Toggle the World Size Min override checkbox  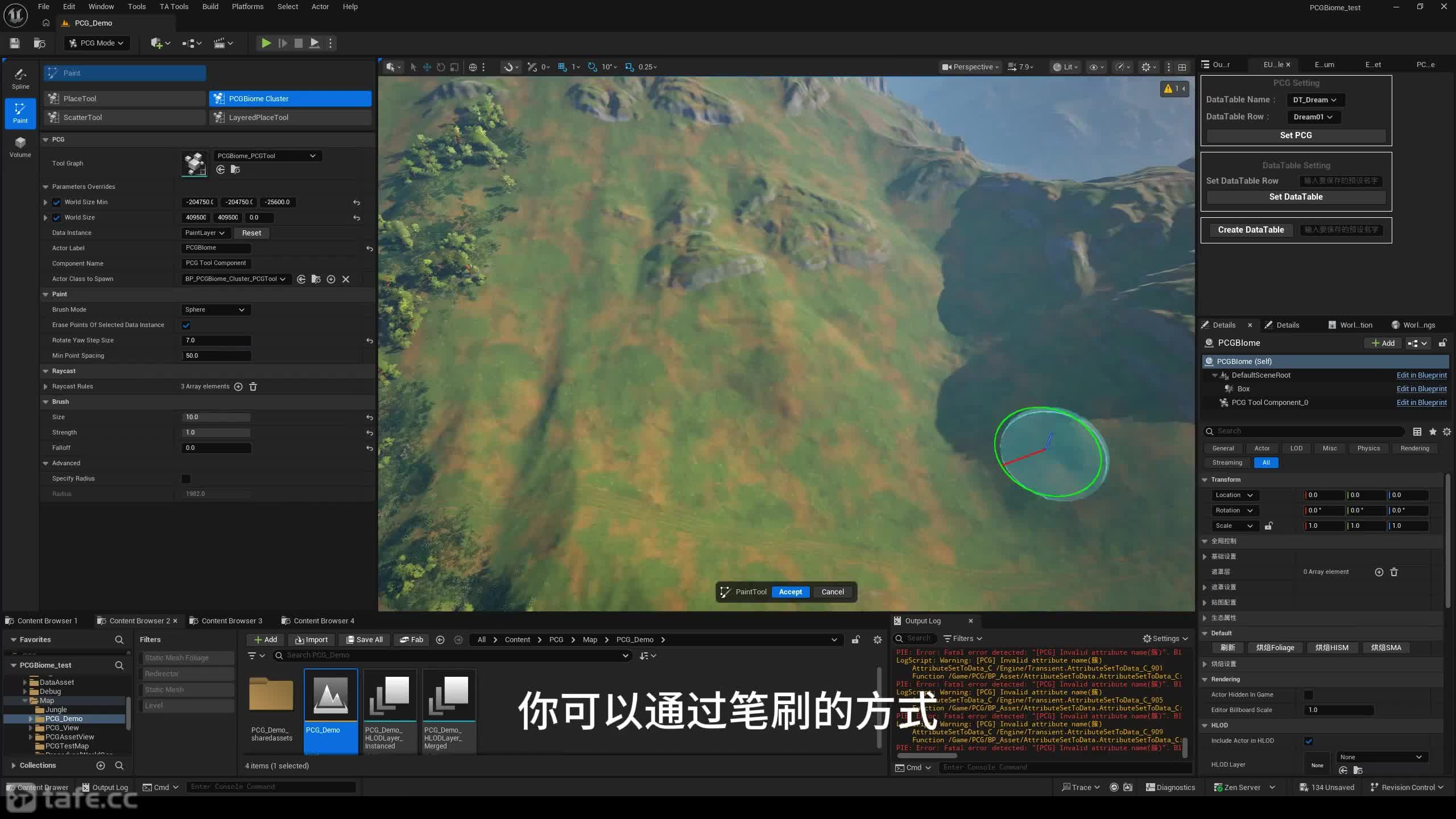(x=56, y=202)
